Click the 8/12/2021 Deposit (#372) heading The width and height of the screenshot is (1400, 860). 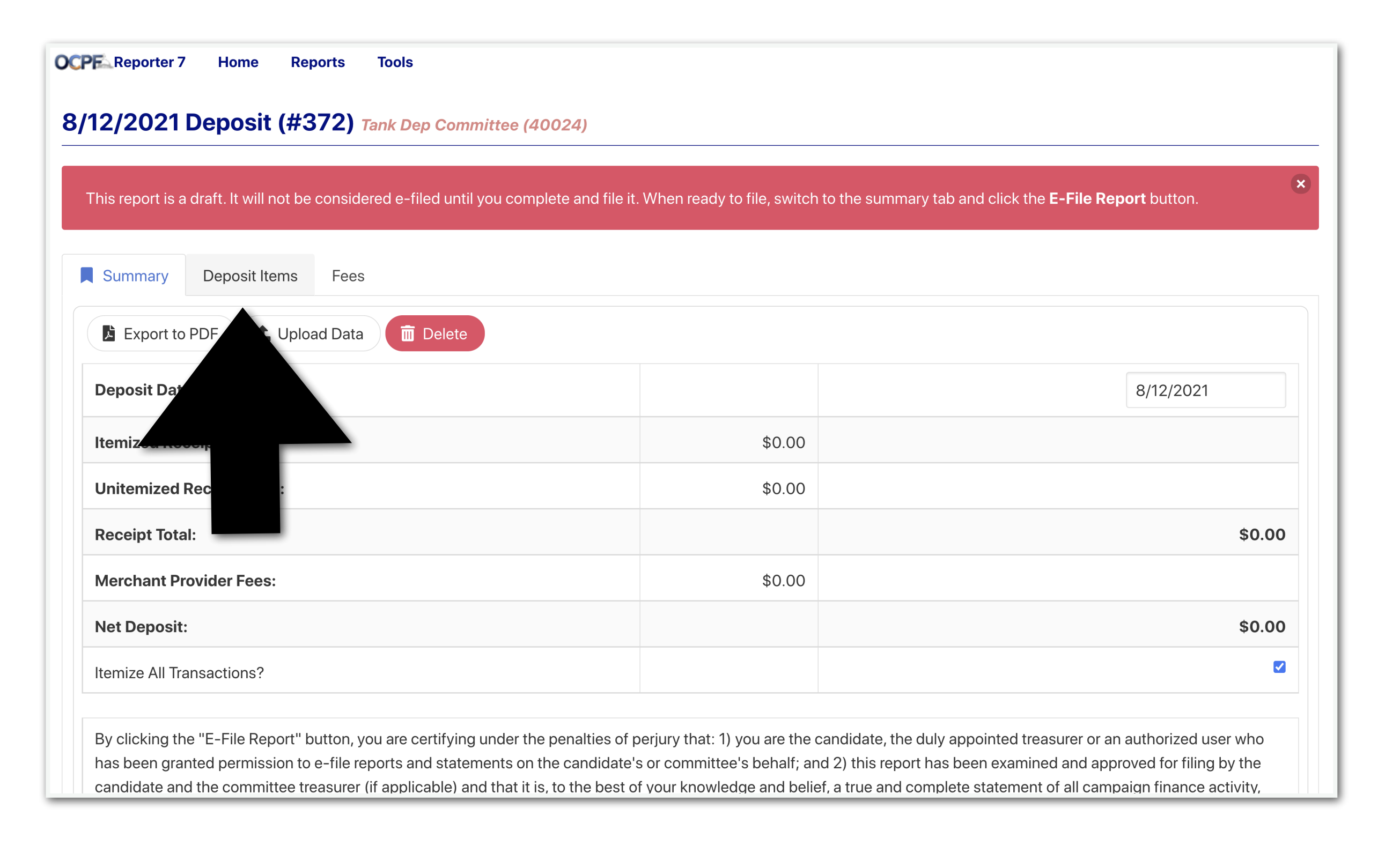[208, 122]
